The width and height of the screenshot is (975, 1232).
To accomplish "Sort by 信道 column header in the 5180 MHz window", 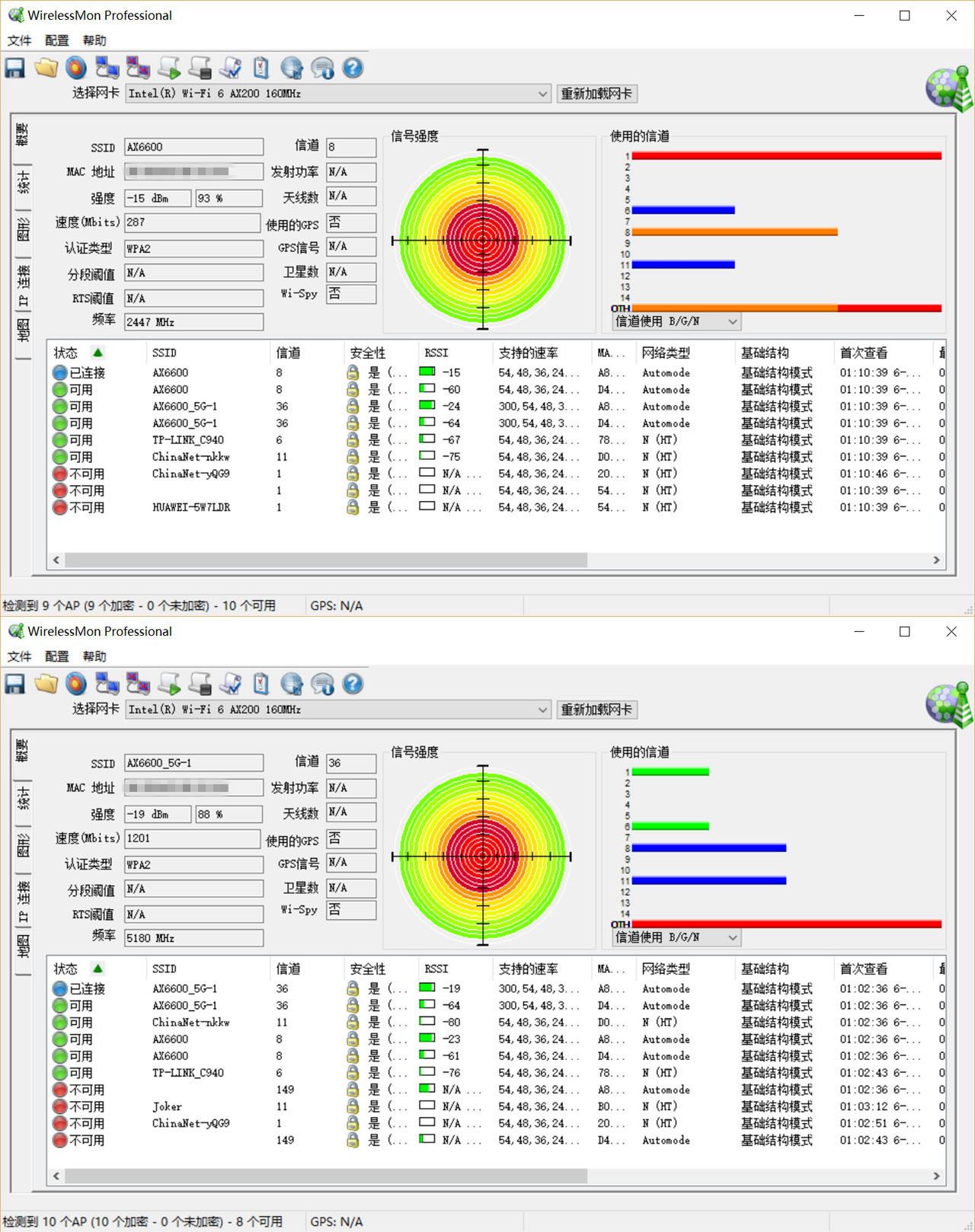I will 306,969.
